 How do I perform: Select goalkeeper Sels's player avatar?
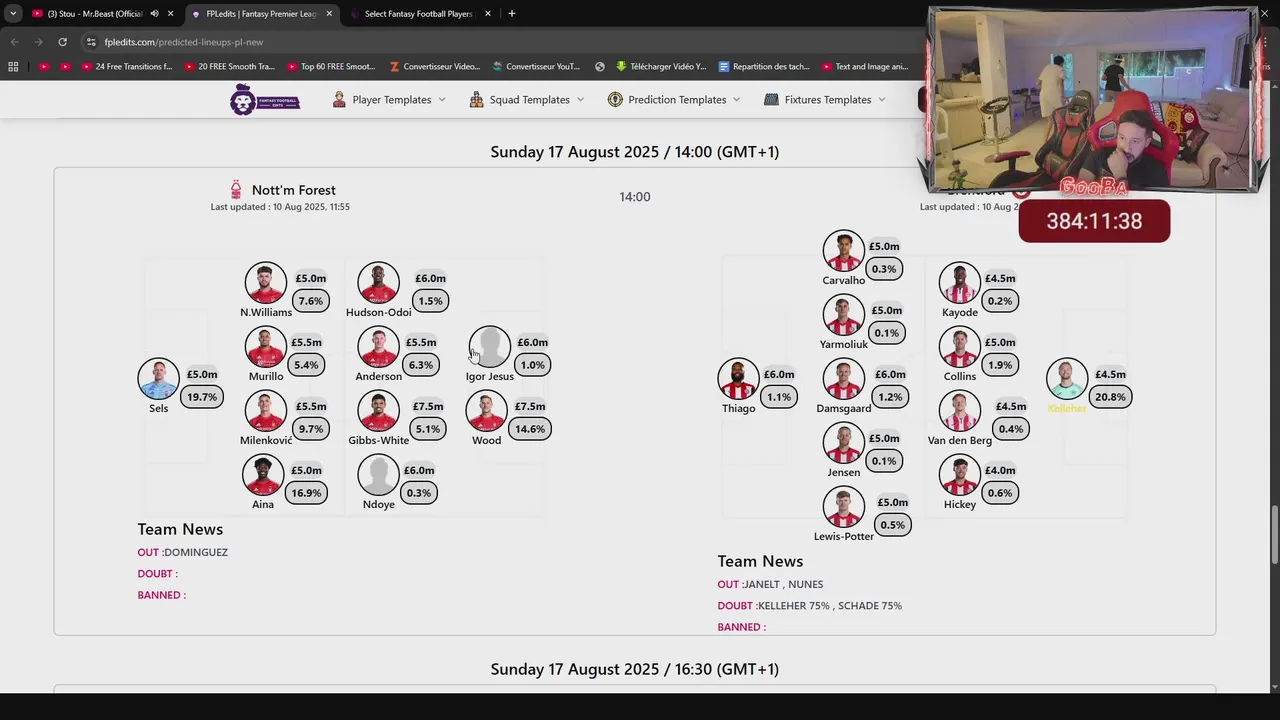158,379
